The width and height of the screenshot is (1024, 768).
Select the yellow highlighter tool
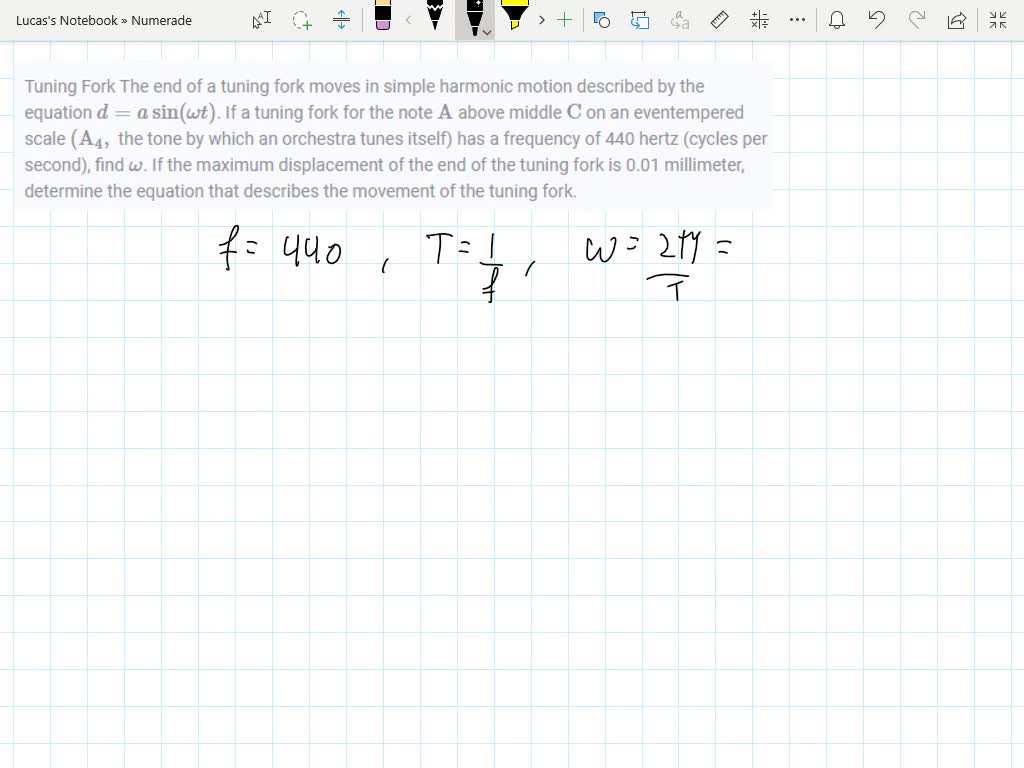(513, 18)
